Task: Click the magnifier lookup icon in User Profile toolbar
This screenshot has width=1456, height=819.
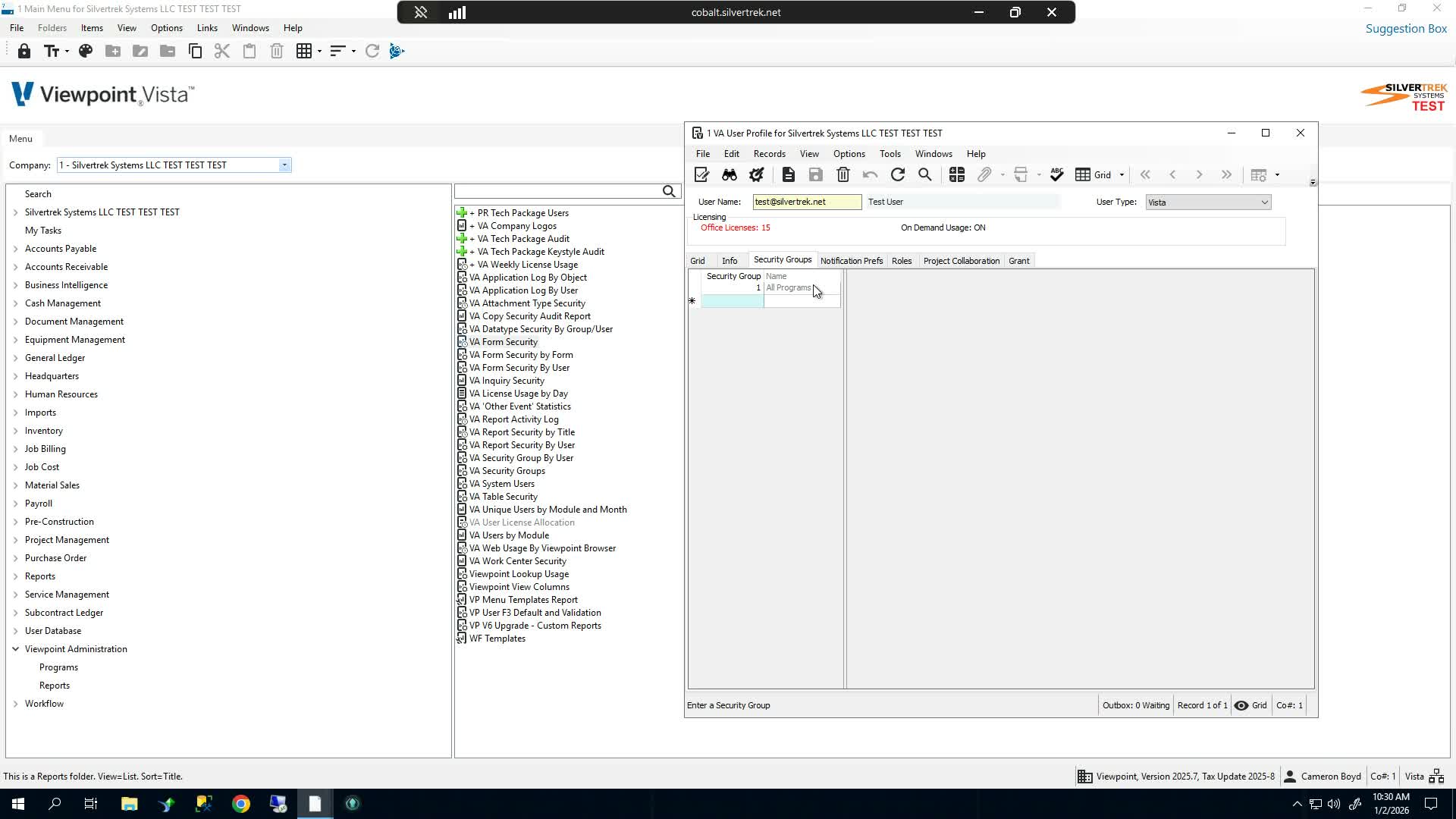Action: tap(925, 175)
